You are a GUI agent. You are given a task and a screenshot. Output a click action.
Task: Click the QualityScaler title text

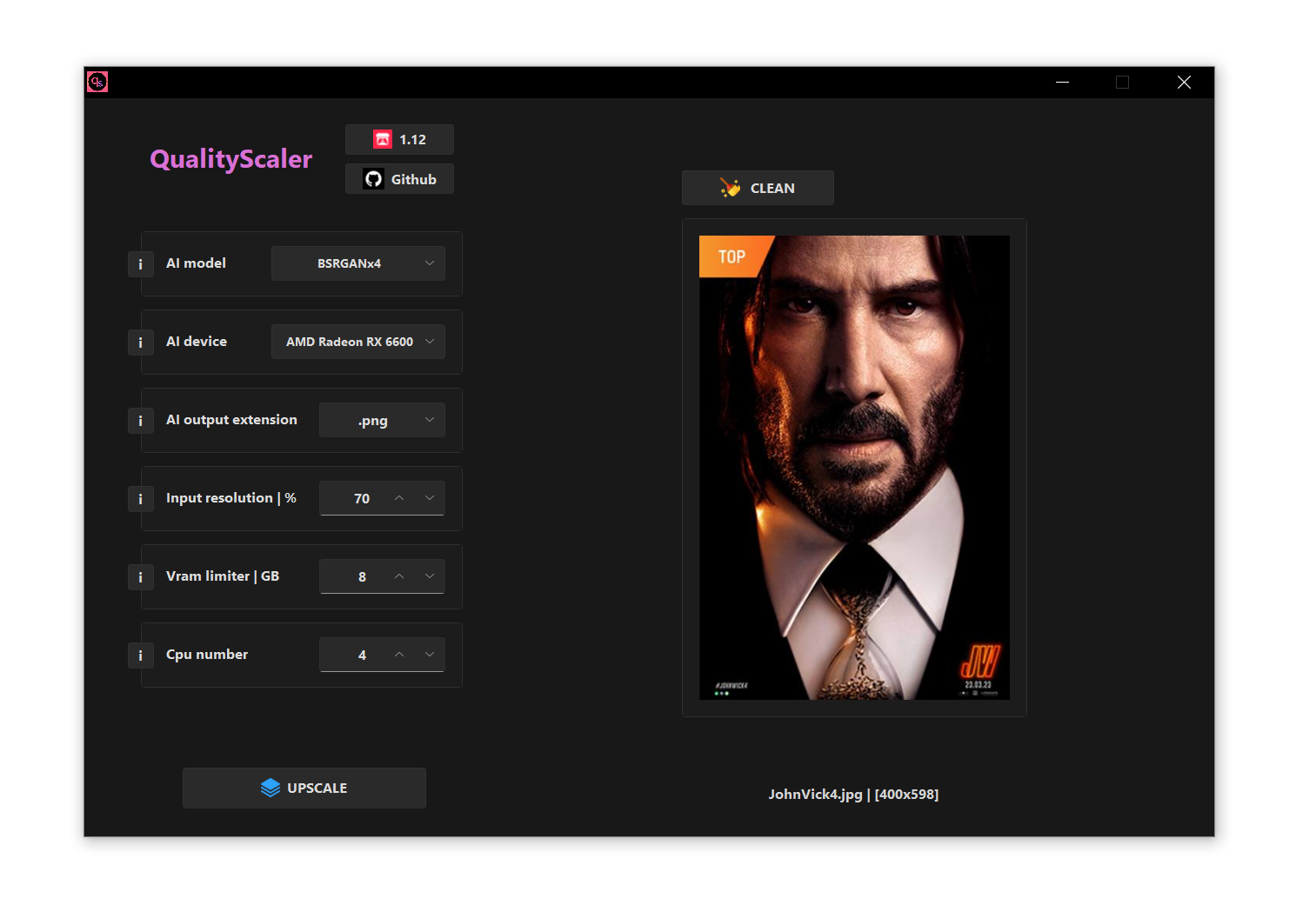pyautogui.click(x=230, y=159)
